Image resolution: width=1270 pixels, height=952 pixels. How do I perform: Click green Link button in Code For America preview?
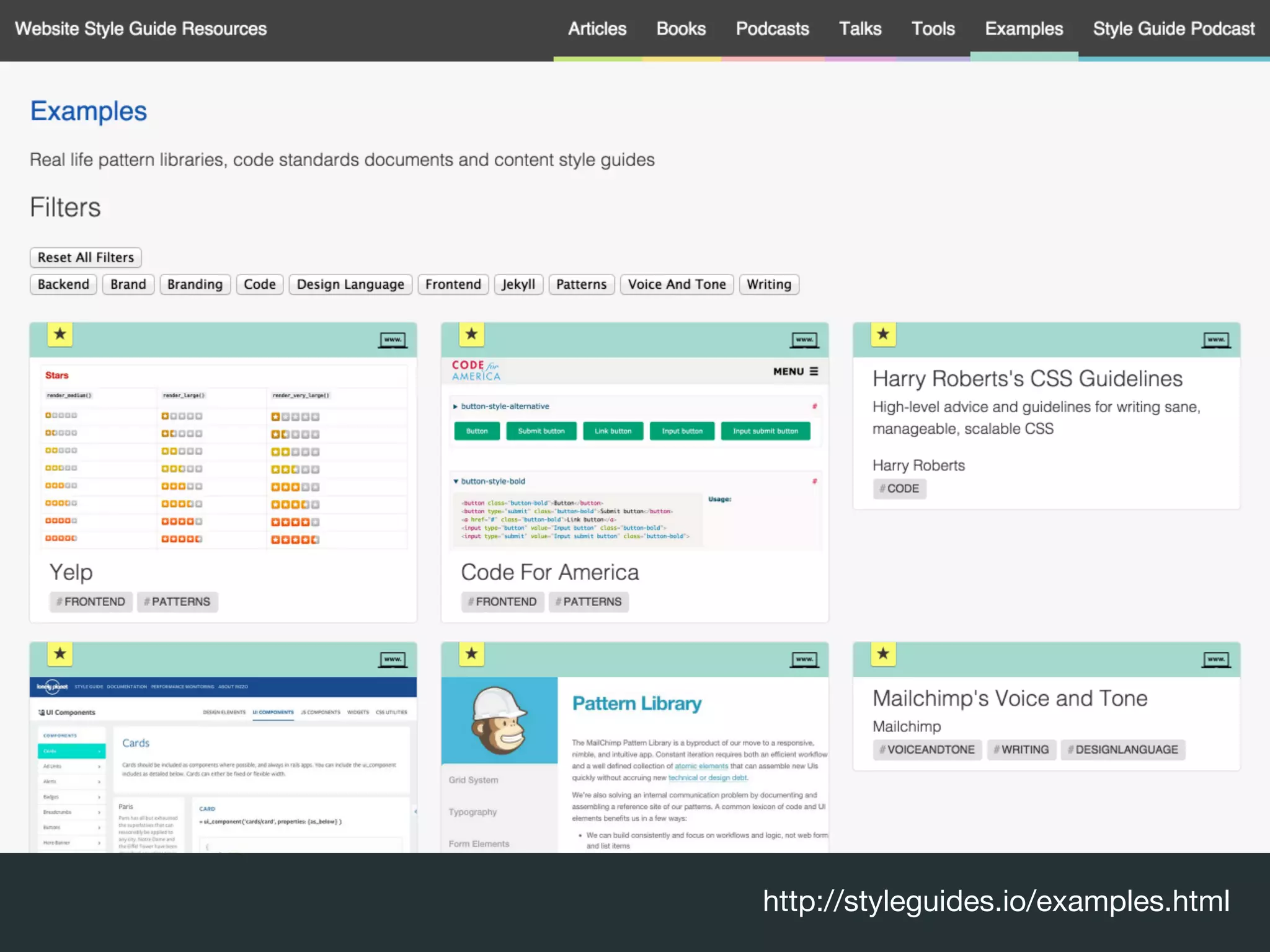pyautogui.click(x=613, y=431)
